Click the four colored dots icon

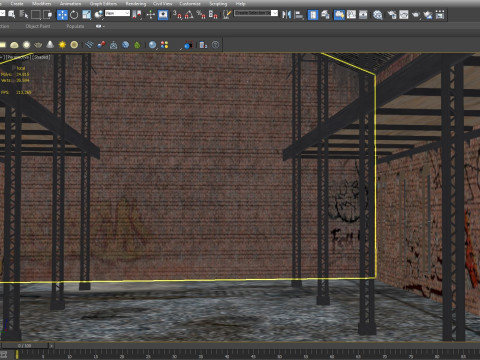click(164, 45)
